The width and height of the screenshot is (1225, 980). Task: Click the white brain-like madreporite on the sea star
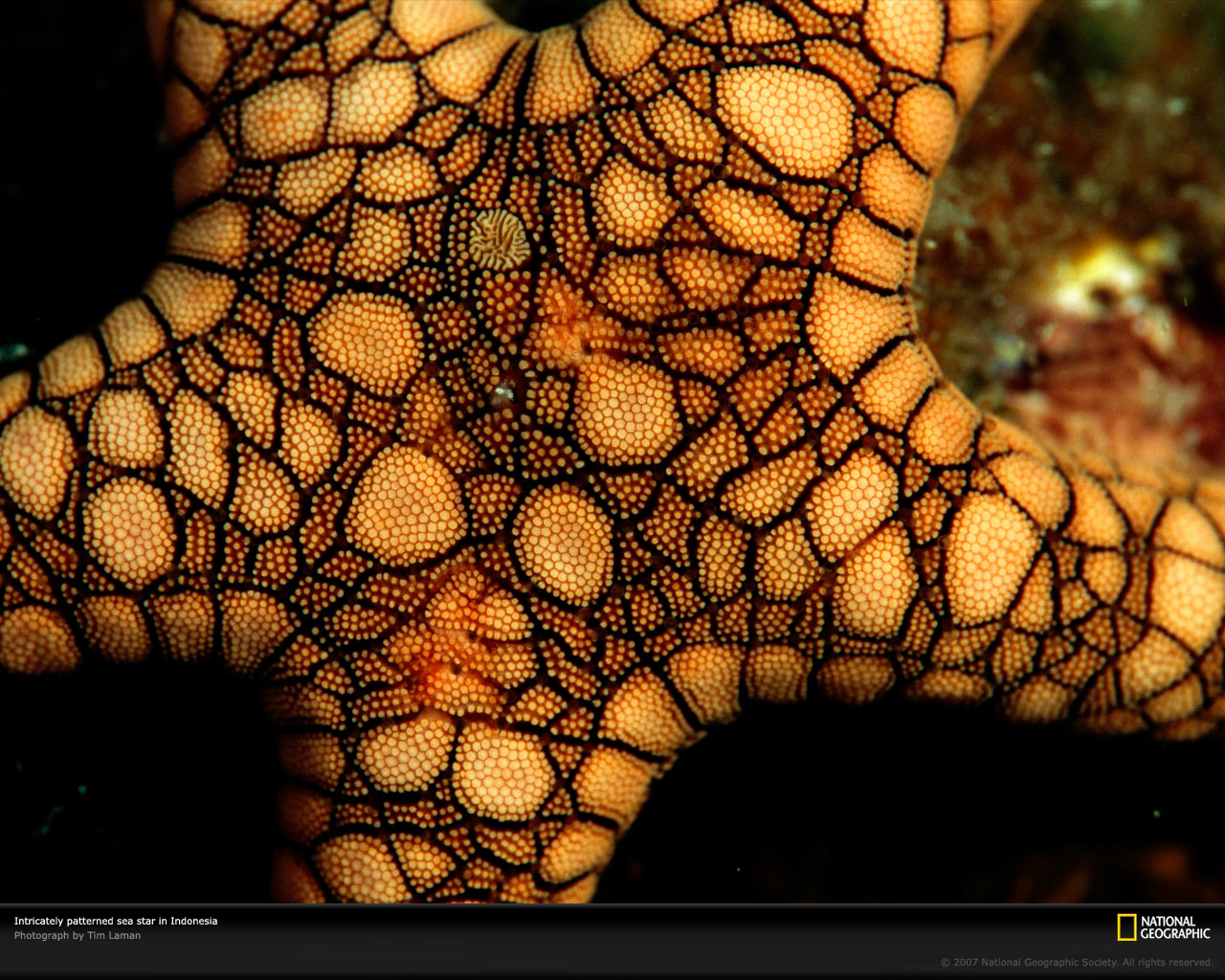click(x=499, y=239)
